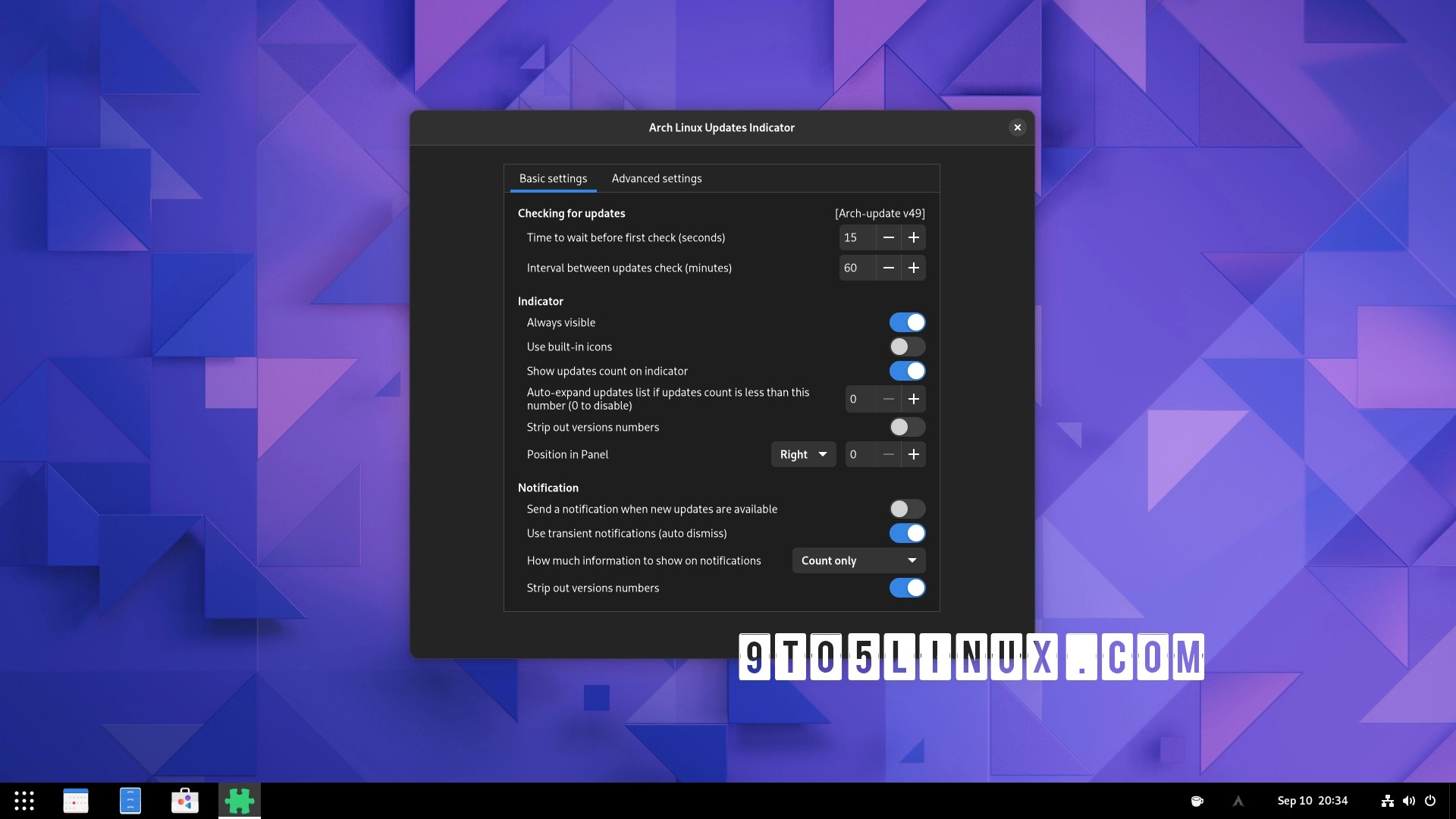Click the Position in Panel index field
Image resolution: width=1456 pixels, height=819 pixels.
point(861,454)
